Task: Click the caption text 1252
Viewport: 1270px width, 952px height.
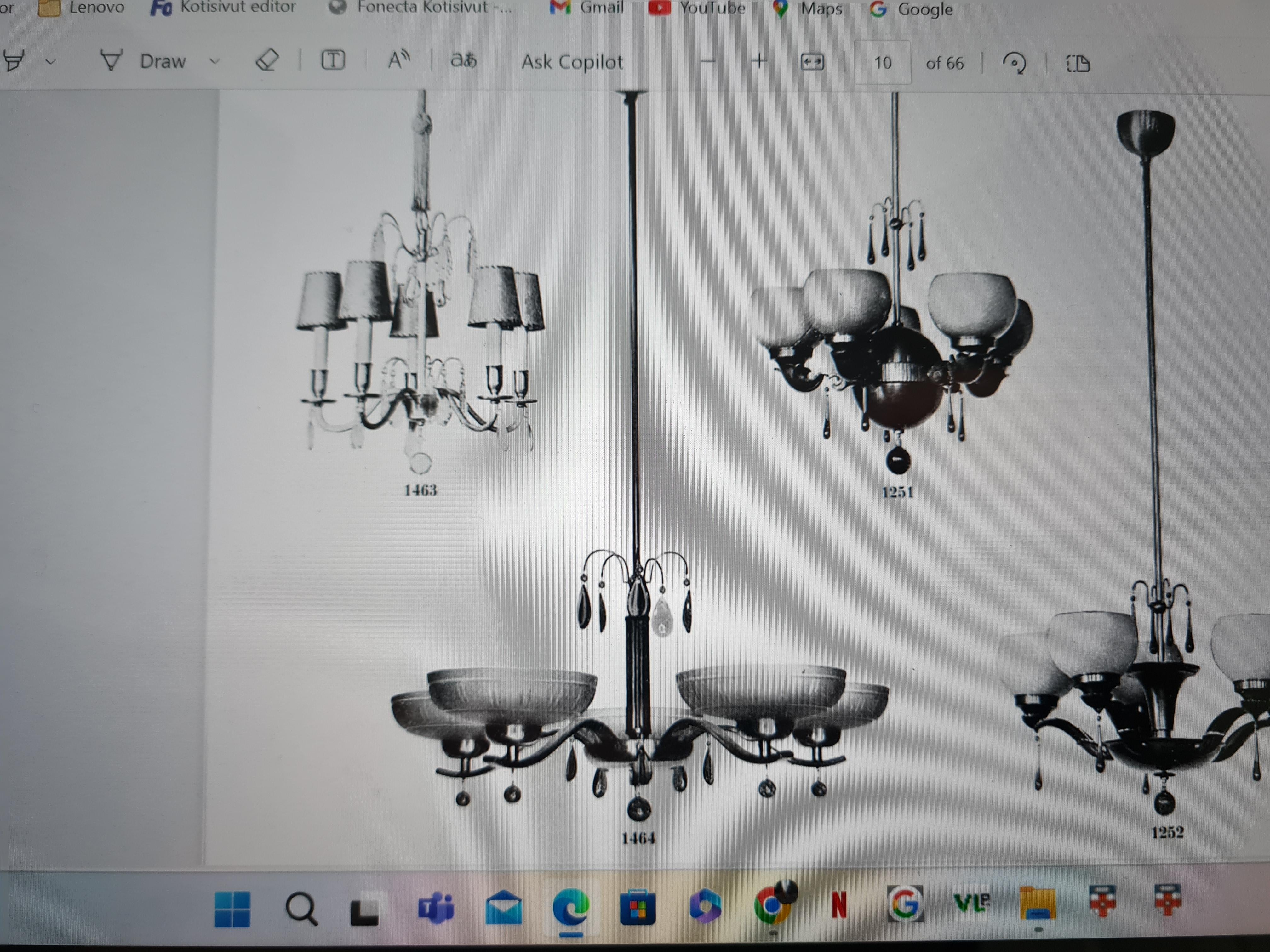Action: point(1167,832)
